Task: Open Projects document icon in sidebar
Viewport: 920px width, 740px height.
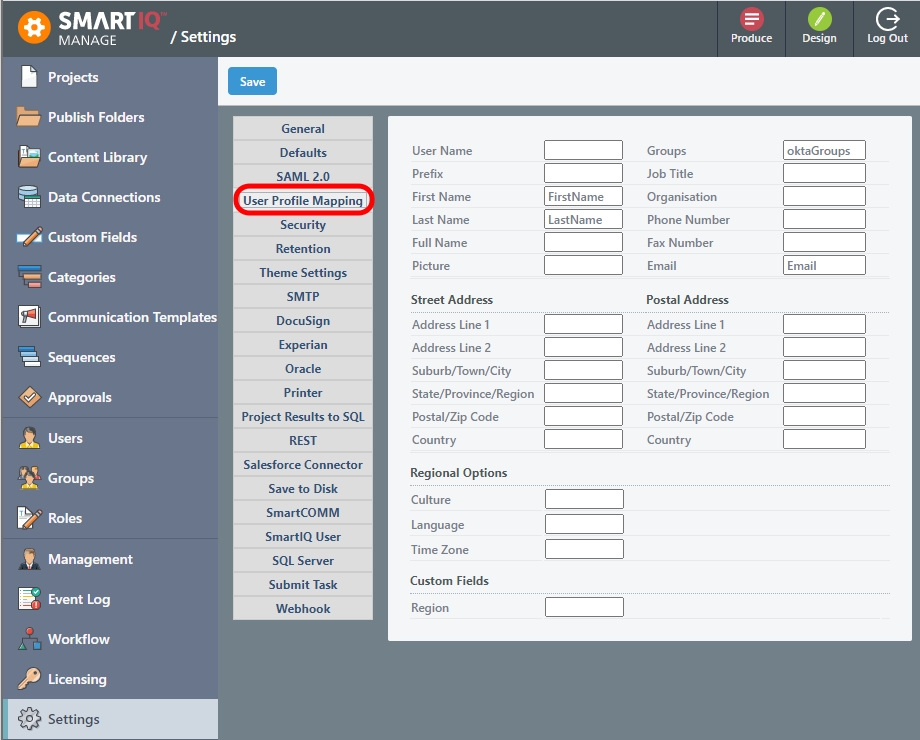Action: 29,77
